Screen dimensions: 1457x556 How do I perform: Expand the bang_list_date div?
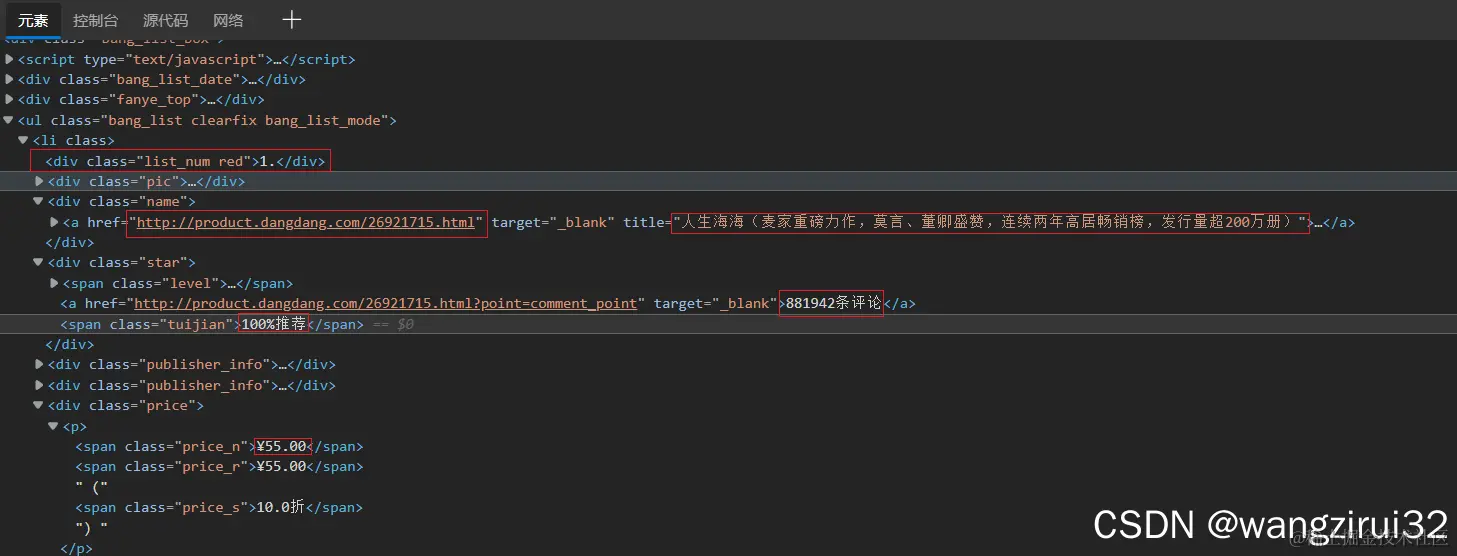point(10,79)
